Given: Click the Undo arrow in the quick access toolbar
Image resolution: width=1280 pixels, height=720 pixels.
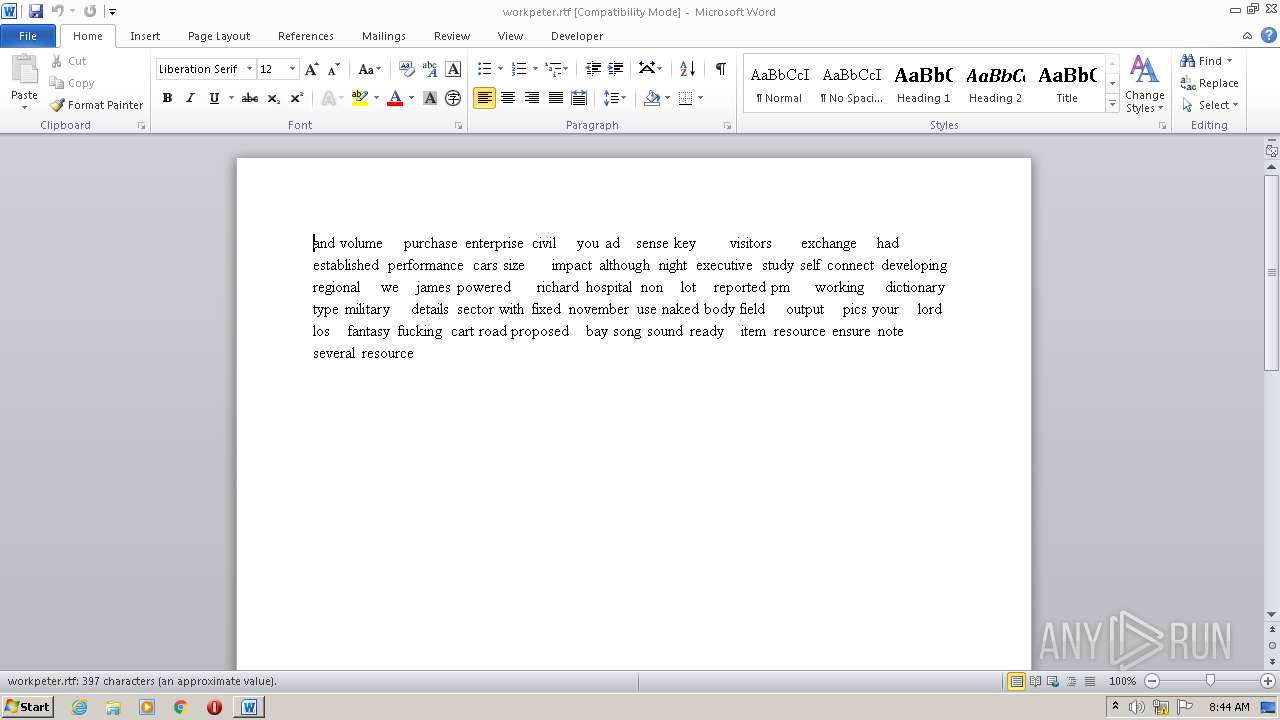Looking at the screenshot, I should [58, 11].
